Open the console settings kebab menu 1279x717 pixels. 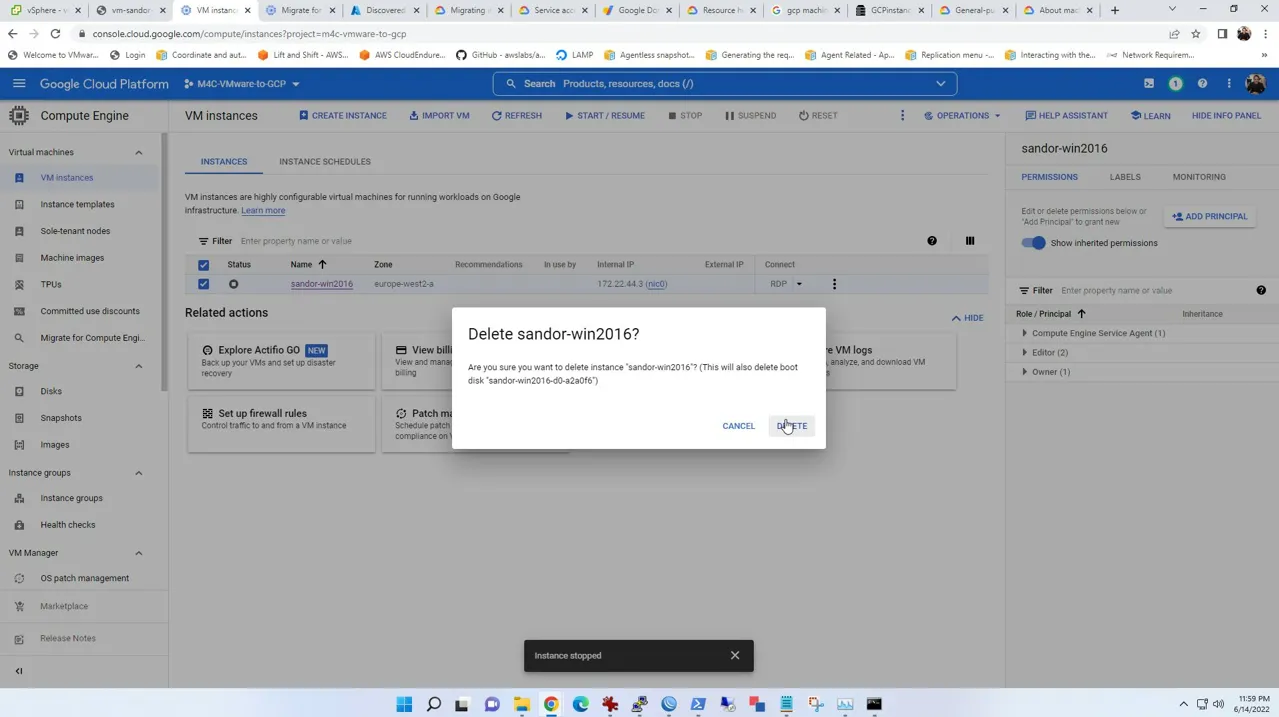(1229, 84)
